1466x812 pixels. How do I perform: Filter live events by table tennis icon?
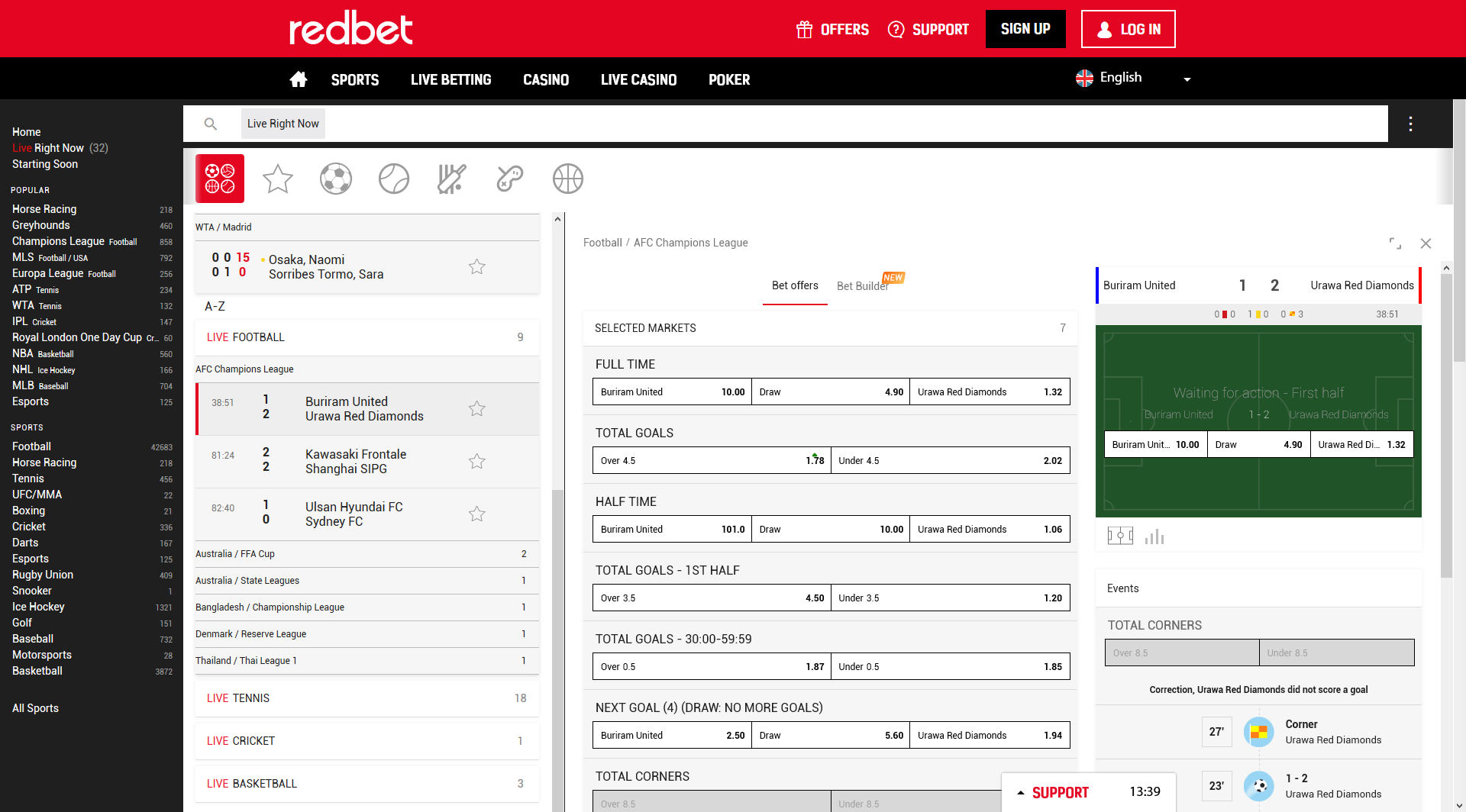pyautogui.click(x=510, y=179)
